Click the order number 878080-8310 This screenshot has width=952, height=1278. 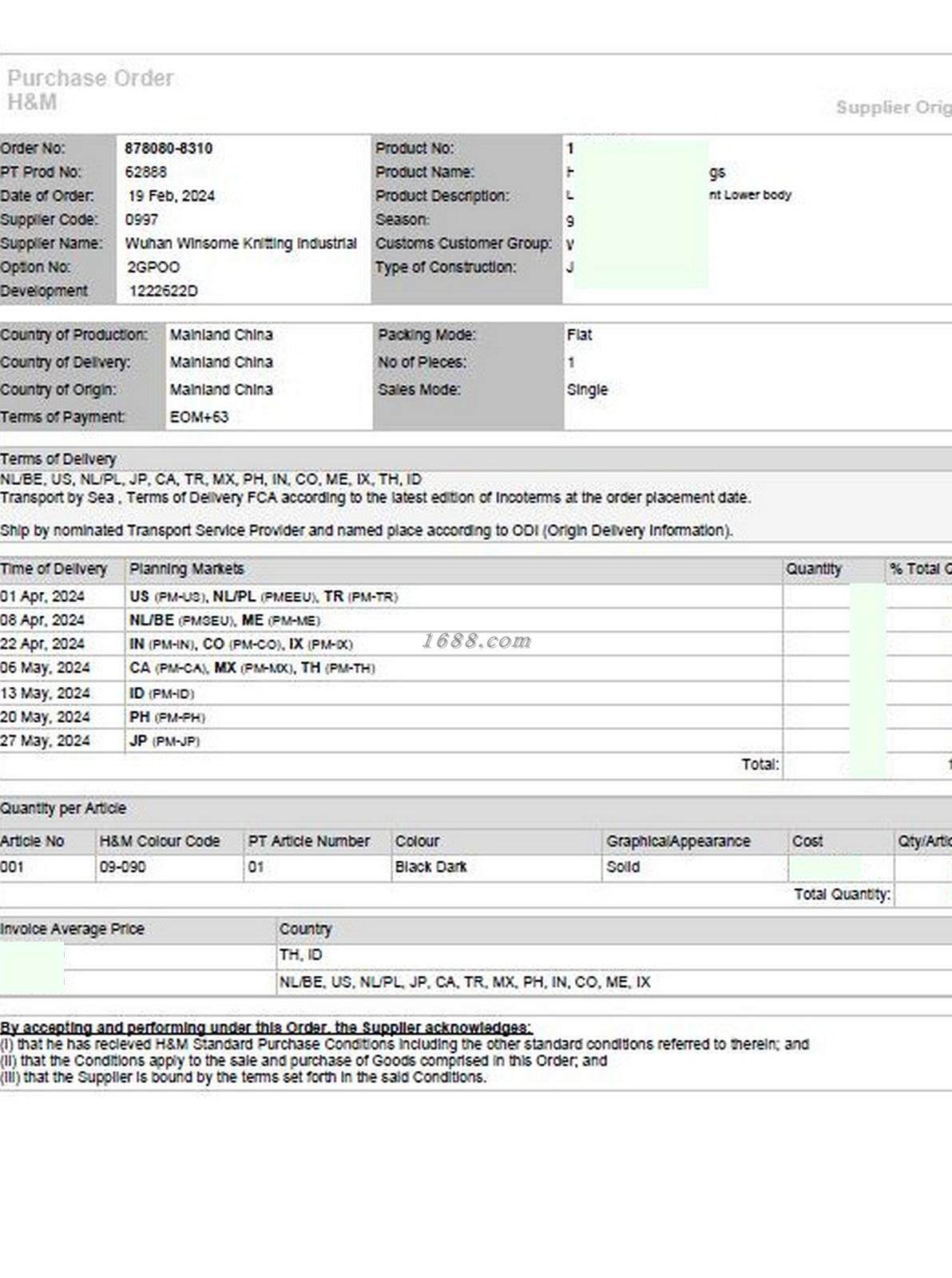tap(169, 148)
